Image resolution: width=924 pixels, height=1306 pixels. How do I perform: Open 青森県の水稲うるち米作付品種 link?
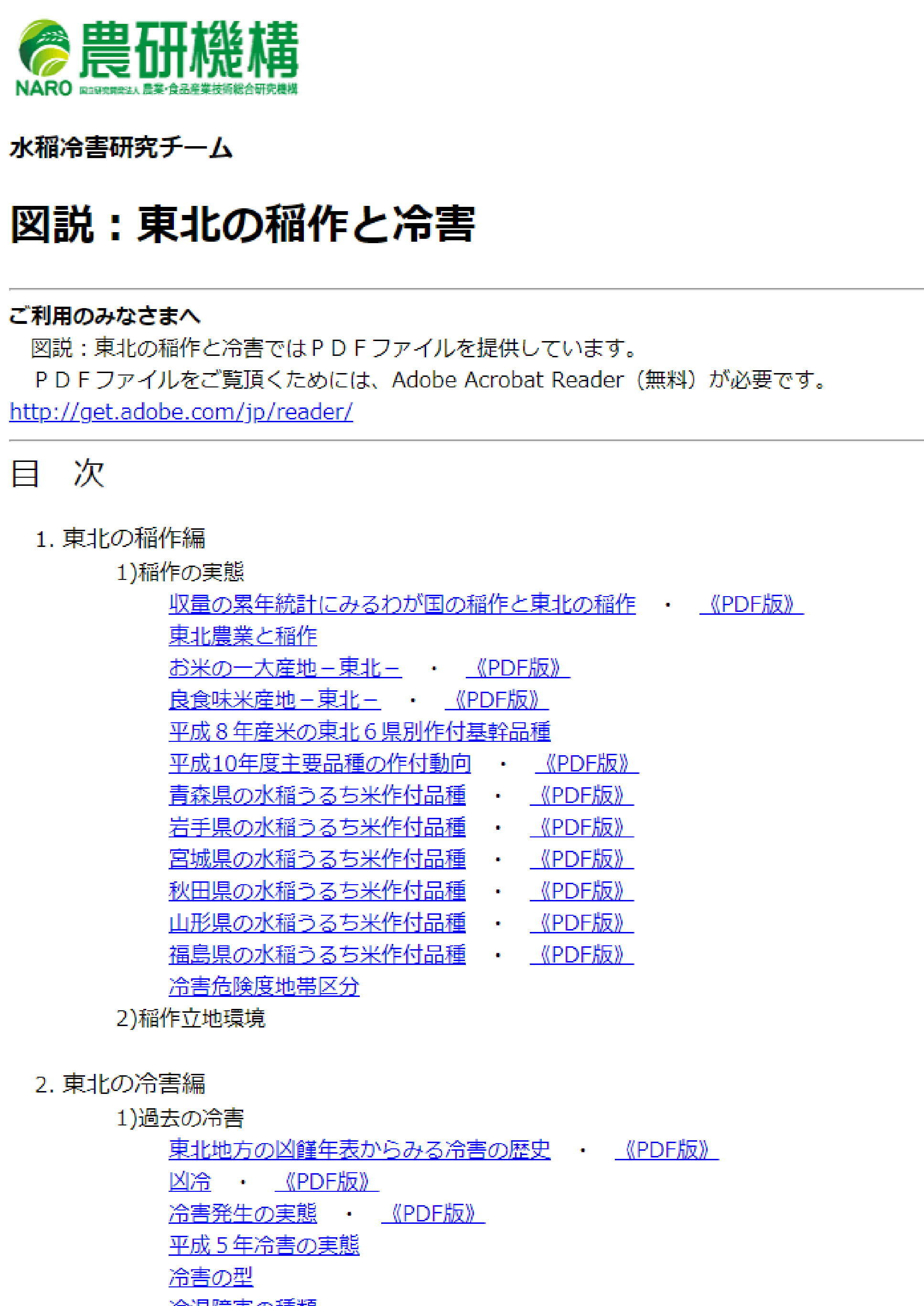[x=317, y=795]
